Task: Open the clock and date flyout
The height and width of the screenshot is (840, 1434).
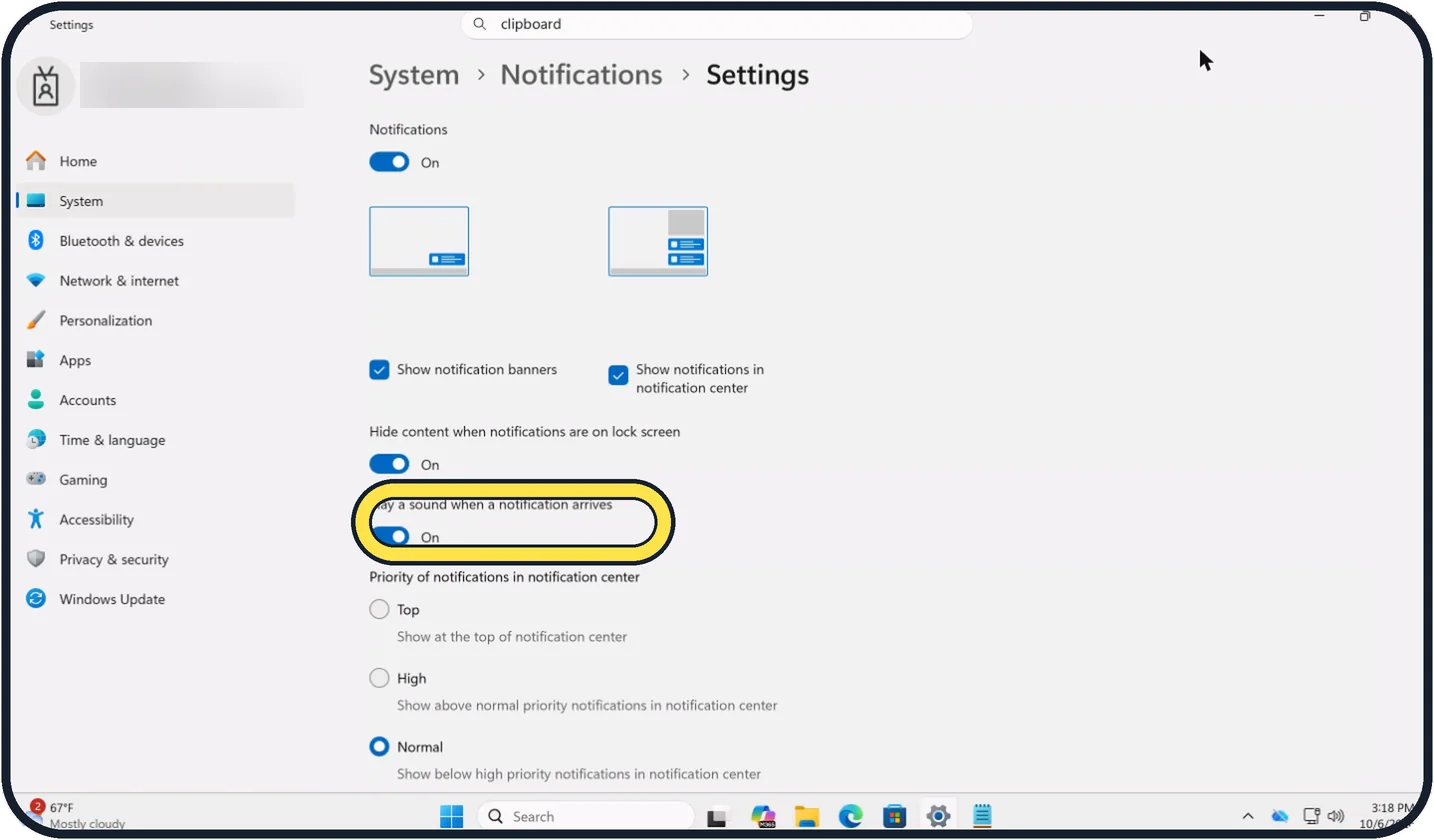Action: pyautogui.click(x=1390, y=816)
